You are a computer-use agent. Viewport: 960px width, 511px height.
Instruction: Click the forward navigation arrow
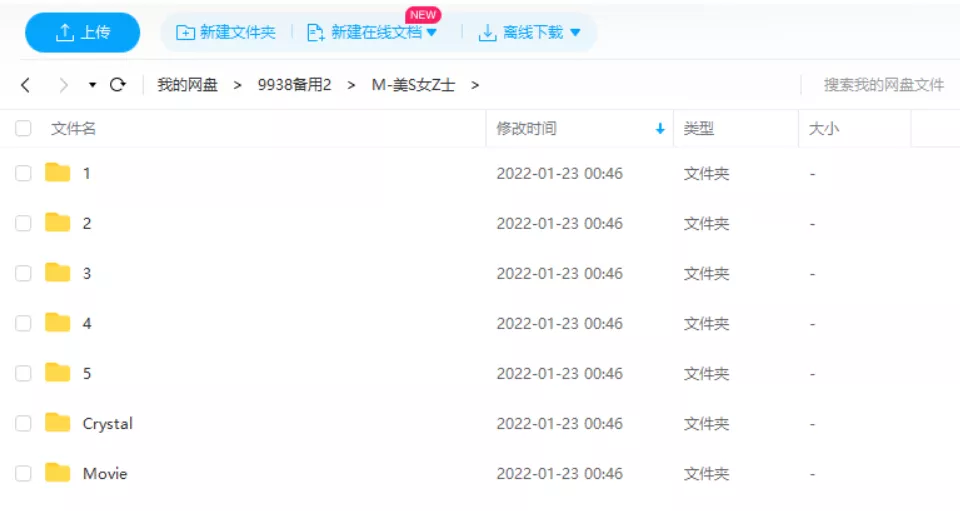click(64, 85)
